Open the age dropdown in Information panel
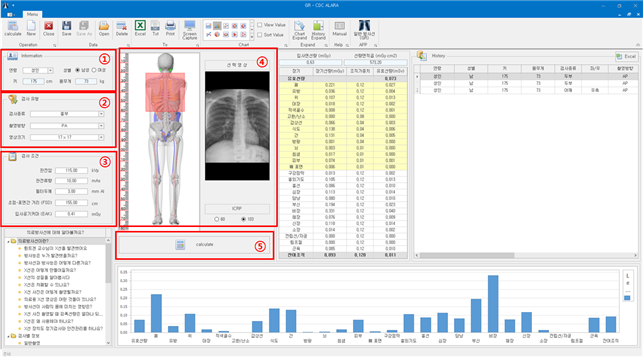The image size is (643, 360). (x=50, y=71)
